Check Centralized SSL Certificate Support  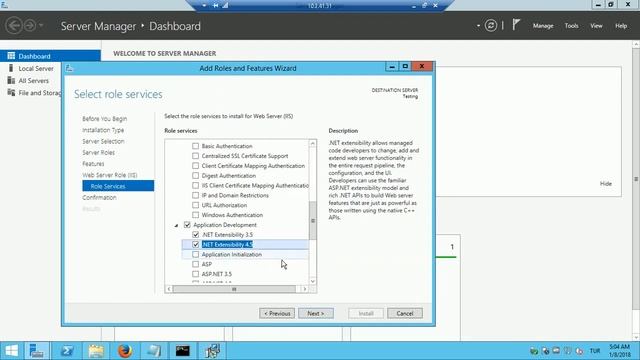pos(196,156)
